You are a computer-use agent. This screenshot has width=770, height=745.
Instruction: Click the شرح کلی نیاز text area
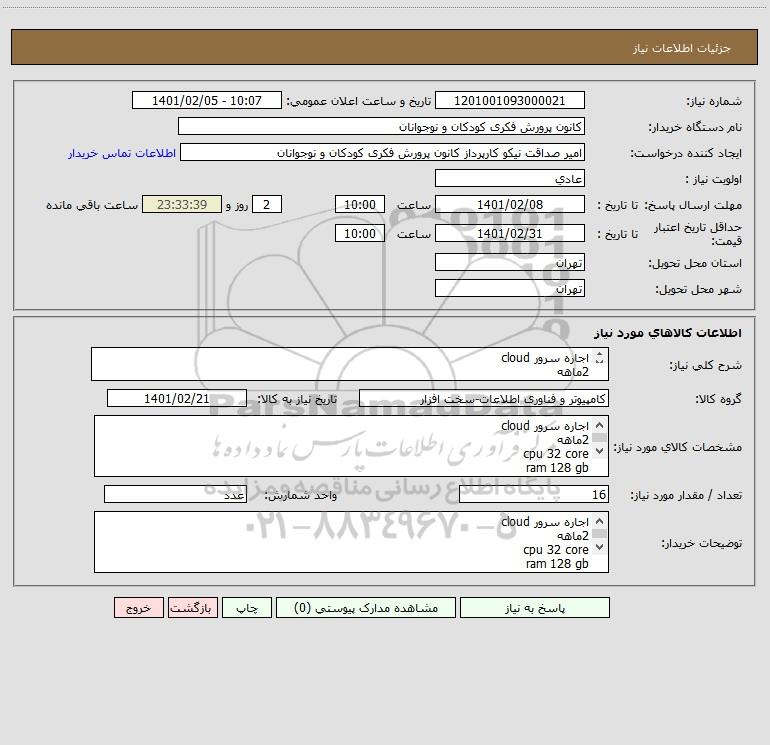tap(350, 364)
